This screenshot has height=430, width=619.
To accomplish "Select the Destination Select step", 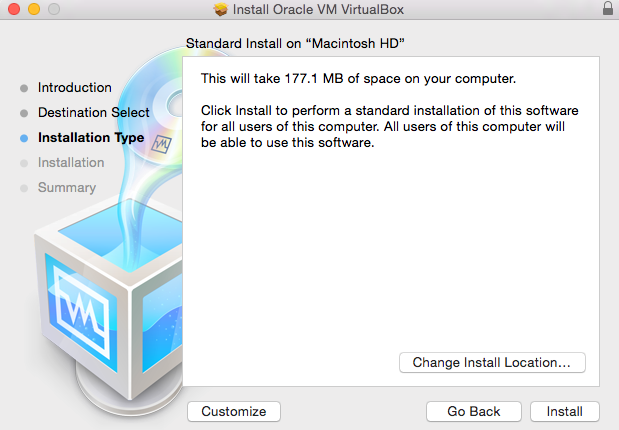I will [93, 113].
